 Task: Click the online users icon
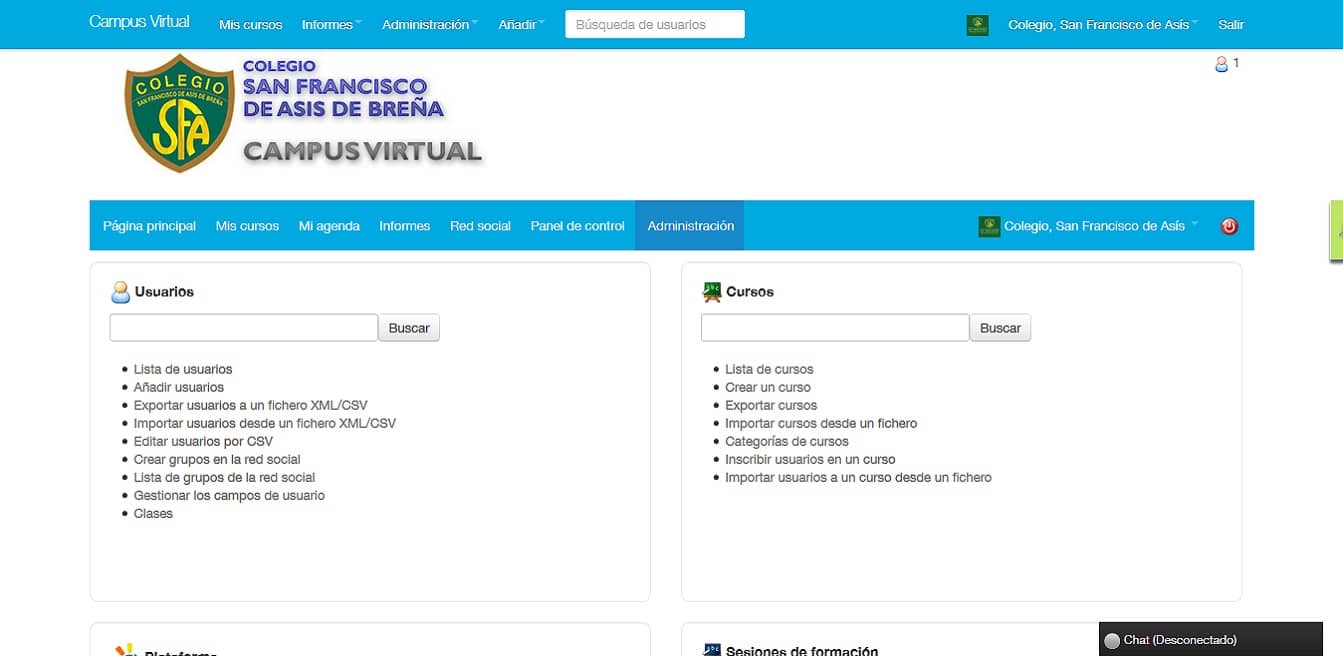pos(1221,64)
